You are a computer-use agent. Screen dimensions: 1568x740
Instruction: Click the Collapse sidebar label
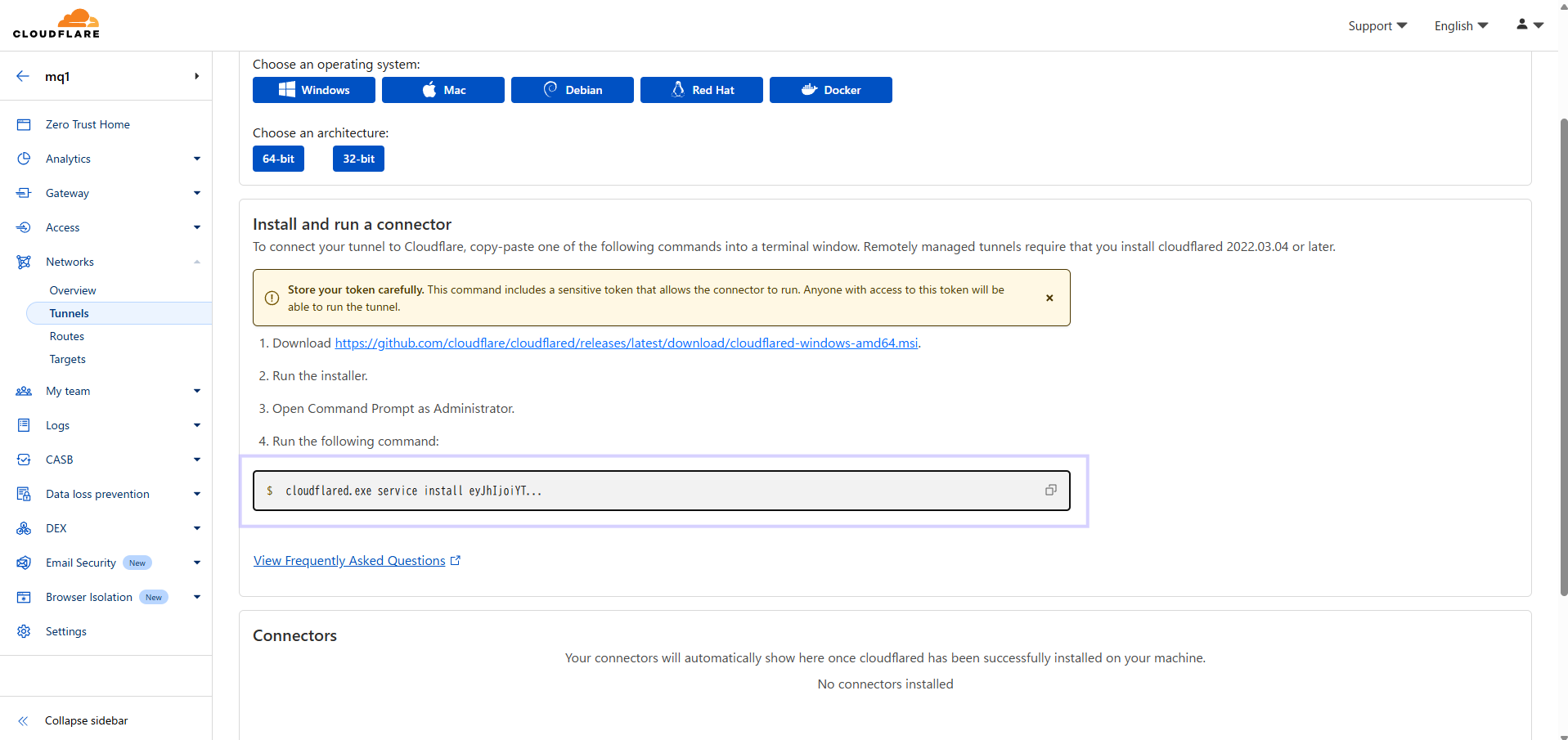[x=87, y=720]
